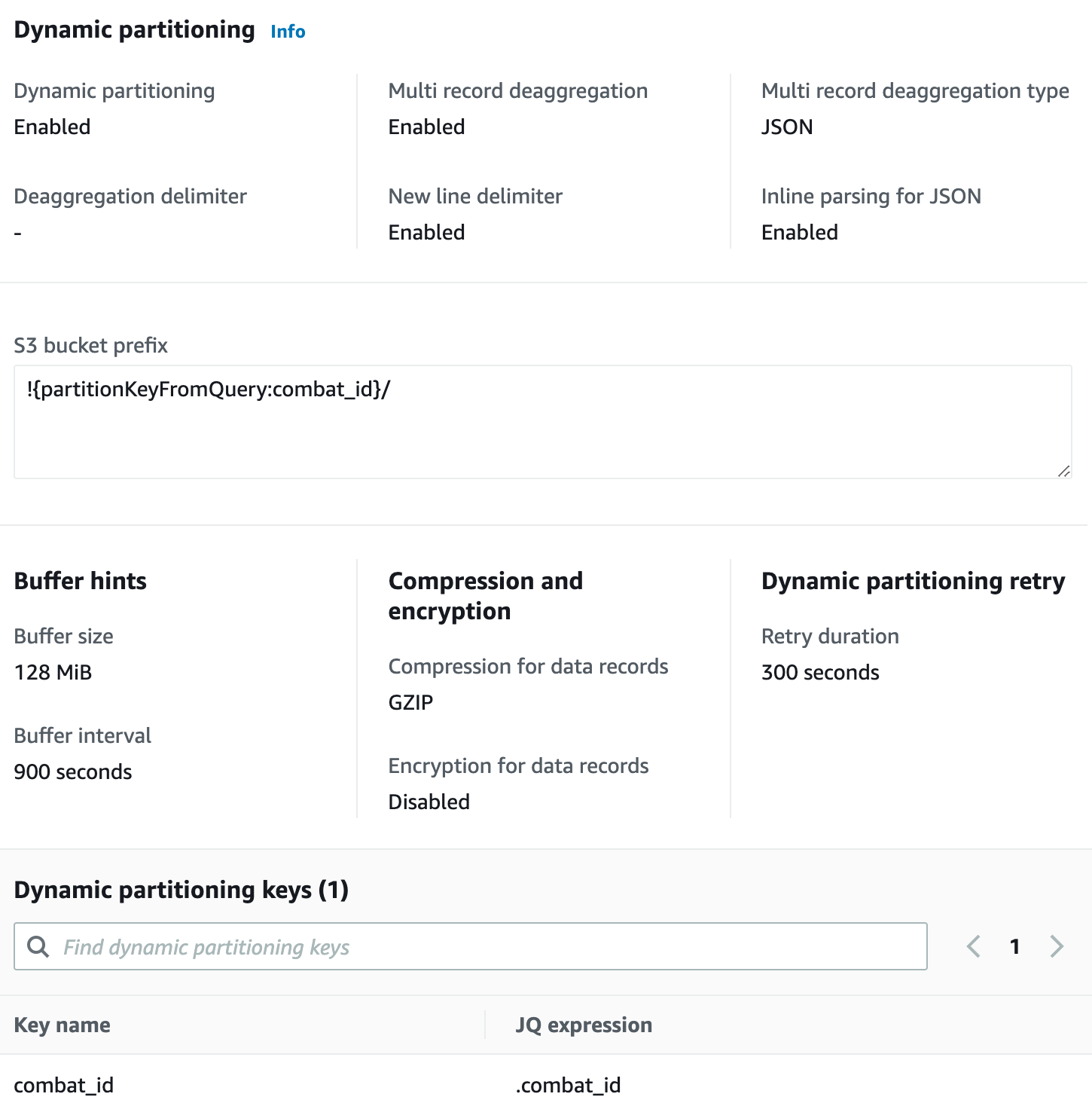Select the JQ expression .combat_id
Screen dimensions: 1092x1106
(568, 1085)
